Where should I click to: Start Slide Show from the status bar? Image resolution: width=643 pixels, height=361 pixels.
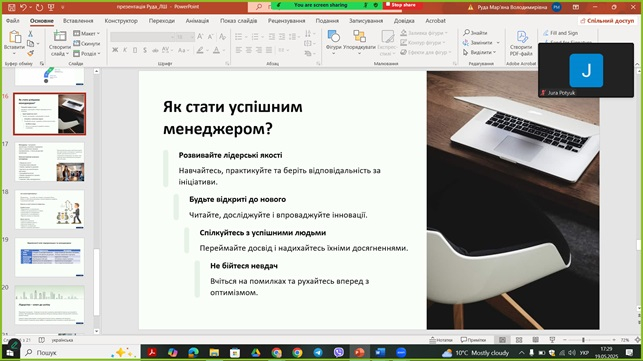552,340
